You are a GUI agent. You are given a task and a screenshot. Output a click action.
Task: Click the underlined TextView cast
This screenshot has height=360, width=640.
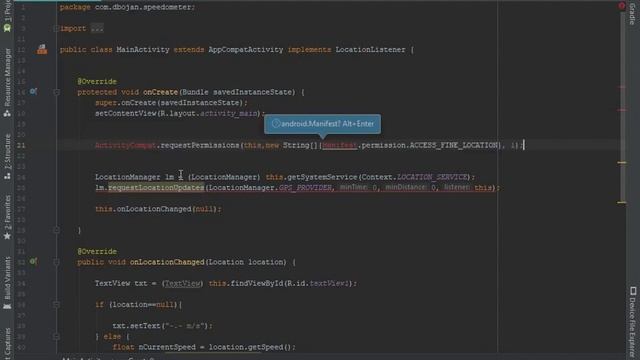click(182, 283)
